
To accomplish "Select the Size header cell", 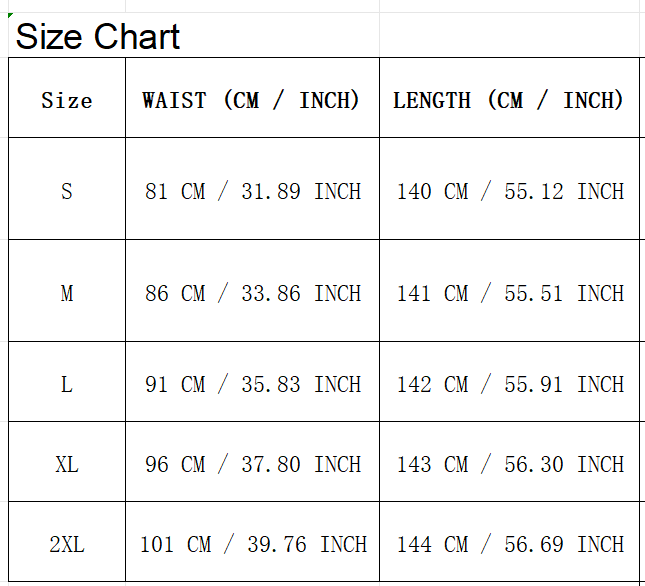I will pos(67,98).
